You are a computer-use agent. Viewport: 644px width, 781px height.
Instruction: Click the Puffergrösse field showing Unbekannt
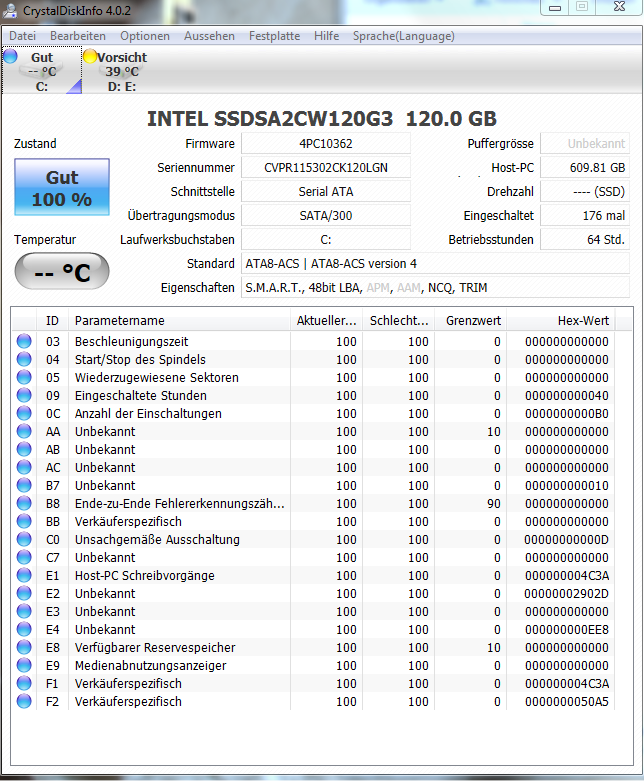click(x=585, y=143)
